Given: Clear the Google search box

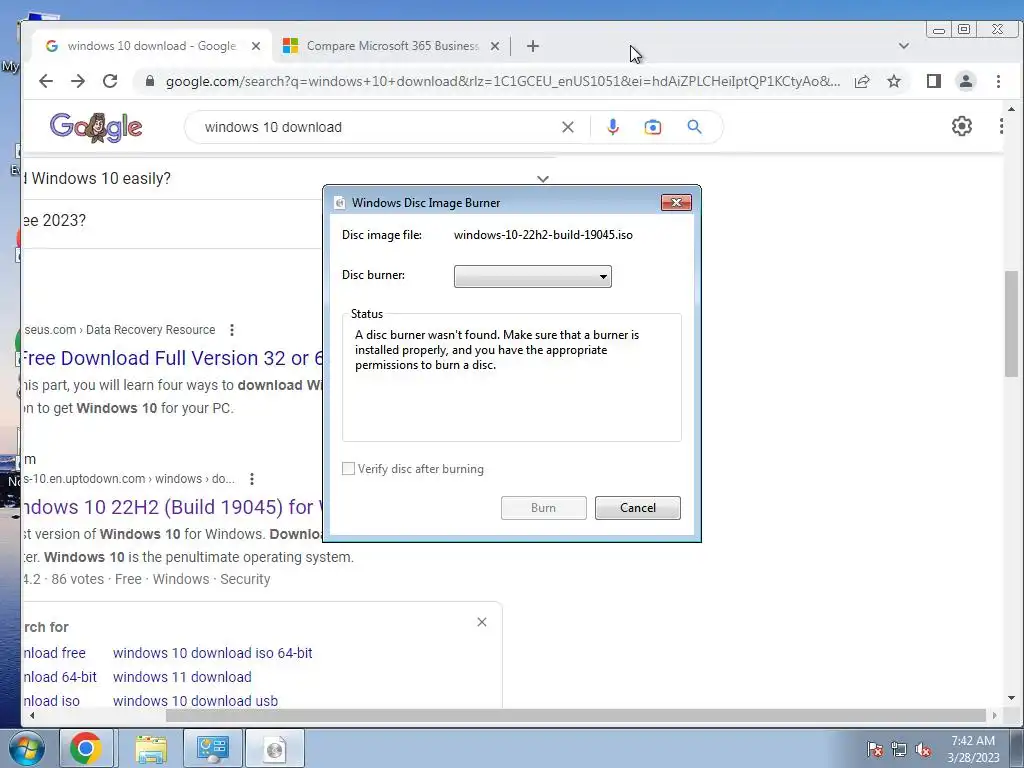Looking at the screenshot, I should coord(568,127).
